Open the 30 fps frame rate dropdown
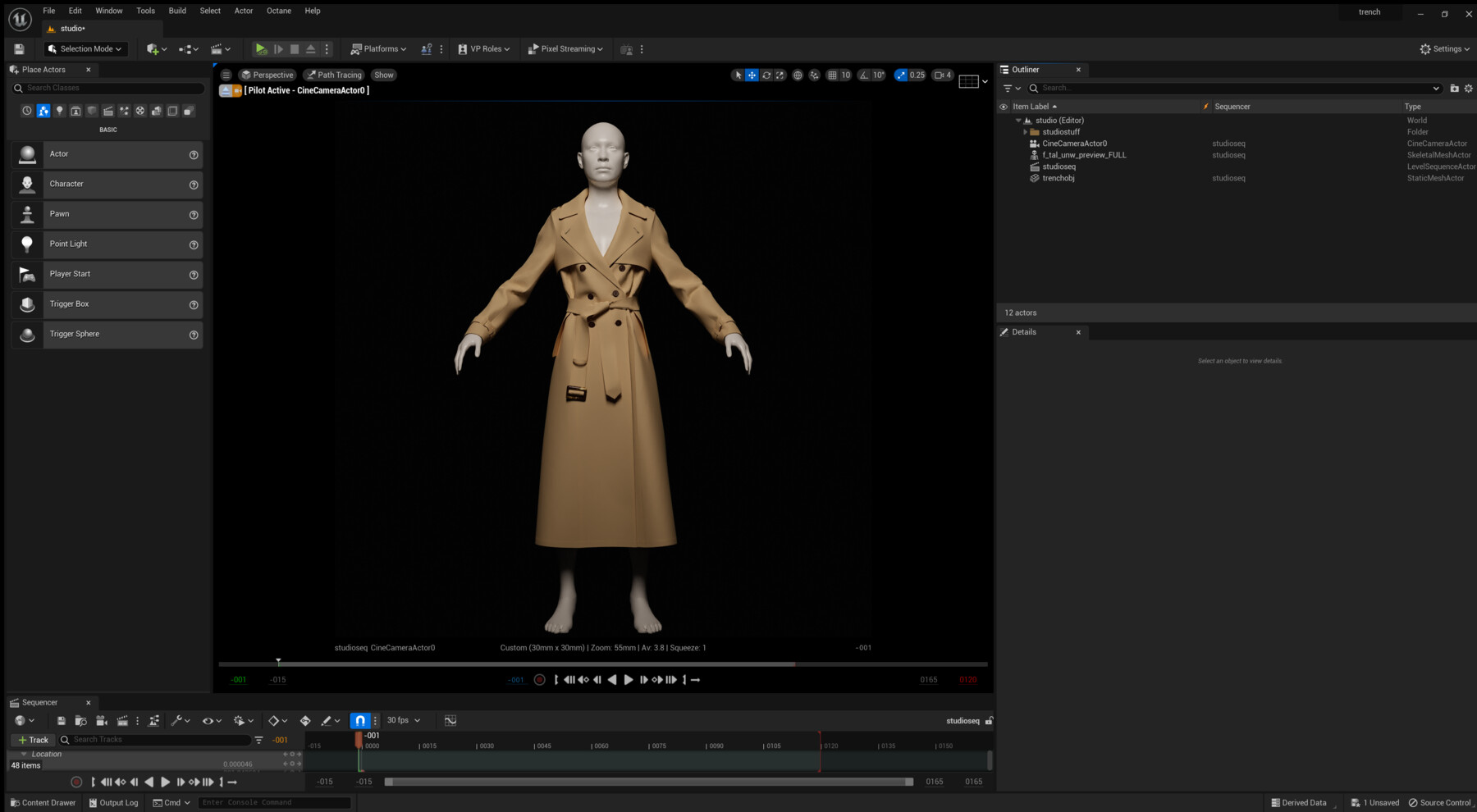1477x812 pixels. pyautogui.click(x=401, y=720)
